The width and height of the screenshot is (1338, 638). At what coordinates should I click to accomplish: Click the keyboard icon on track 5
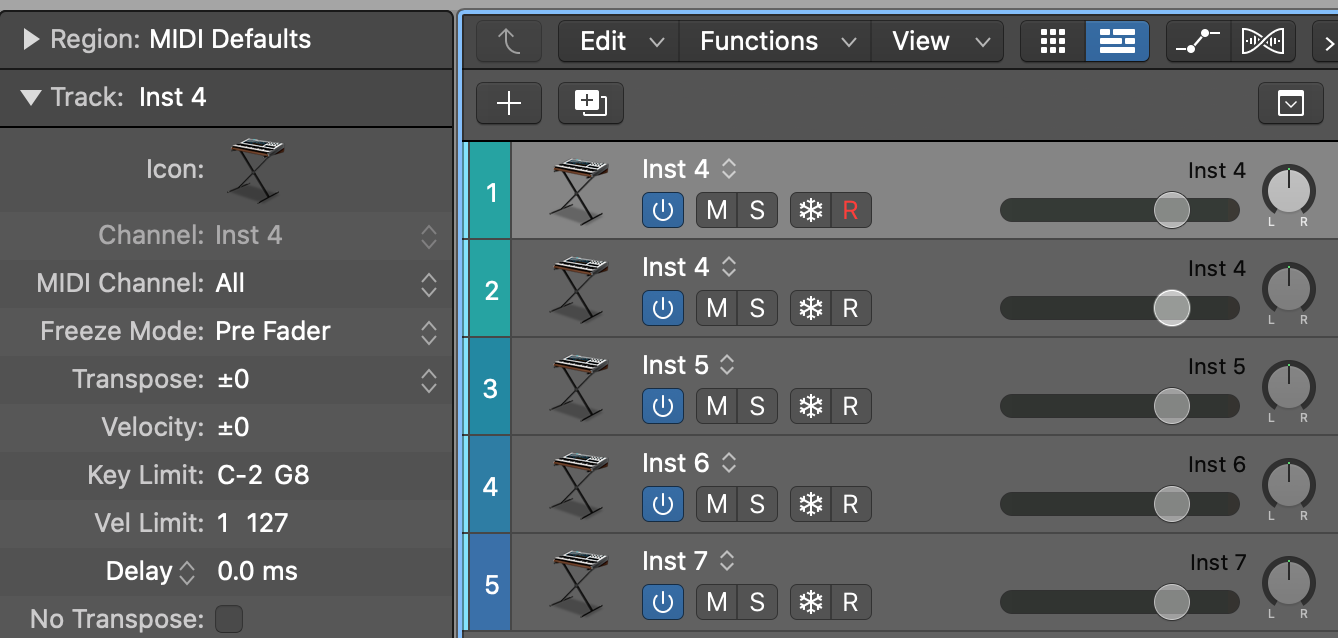[579, 582]
